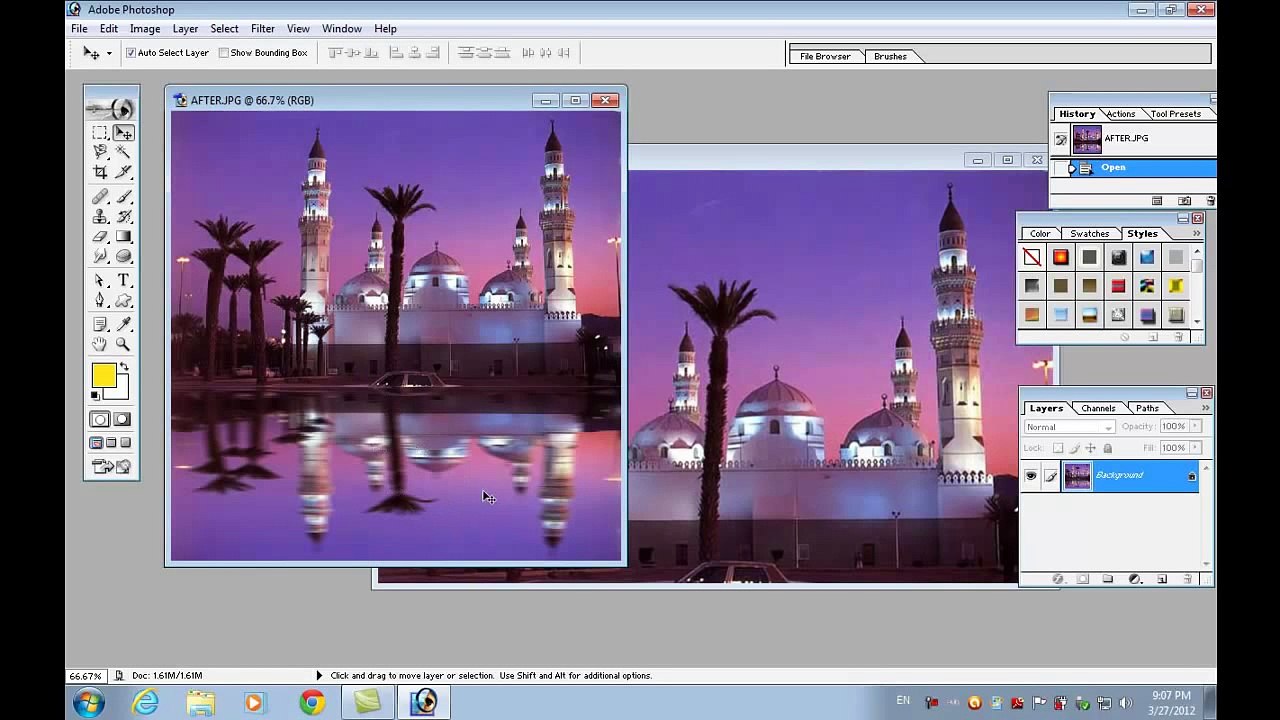This screenshot has width=1280, height=720.
Task: Select the Eyedropper tool
Action: point(123,324)
